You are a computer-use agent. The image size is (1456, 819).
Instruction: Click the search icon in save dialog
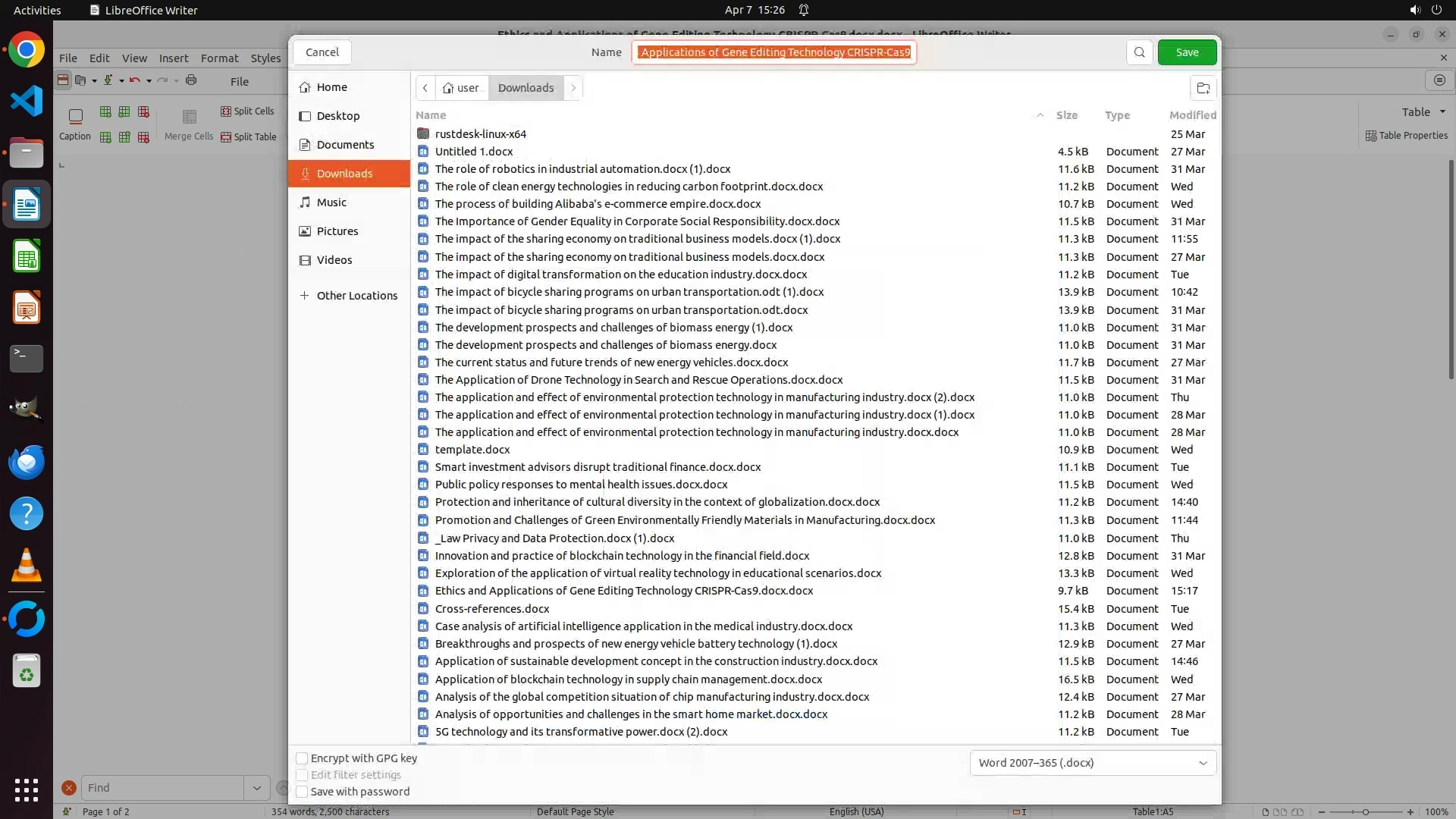click(1139, 52)
